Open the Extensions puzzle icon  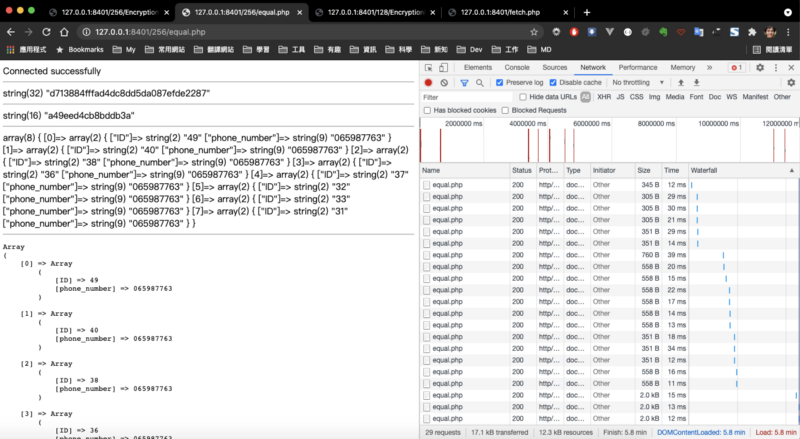pyautogui.click(x=752, y=32)
